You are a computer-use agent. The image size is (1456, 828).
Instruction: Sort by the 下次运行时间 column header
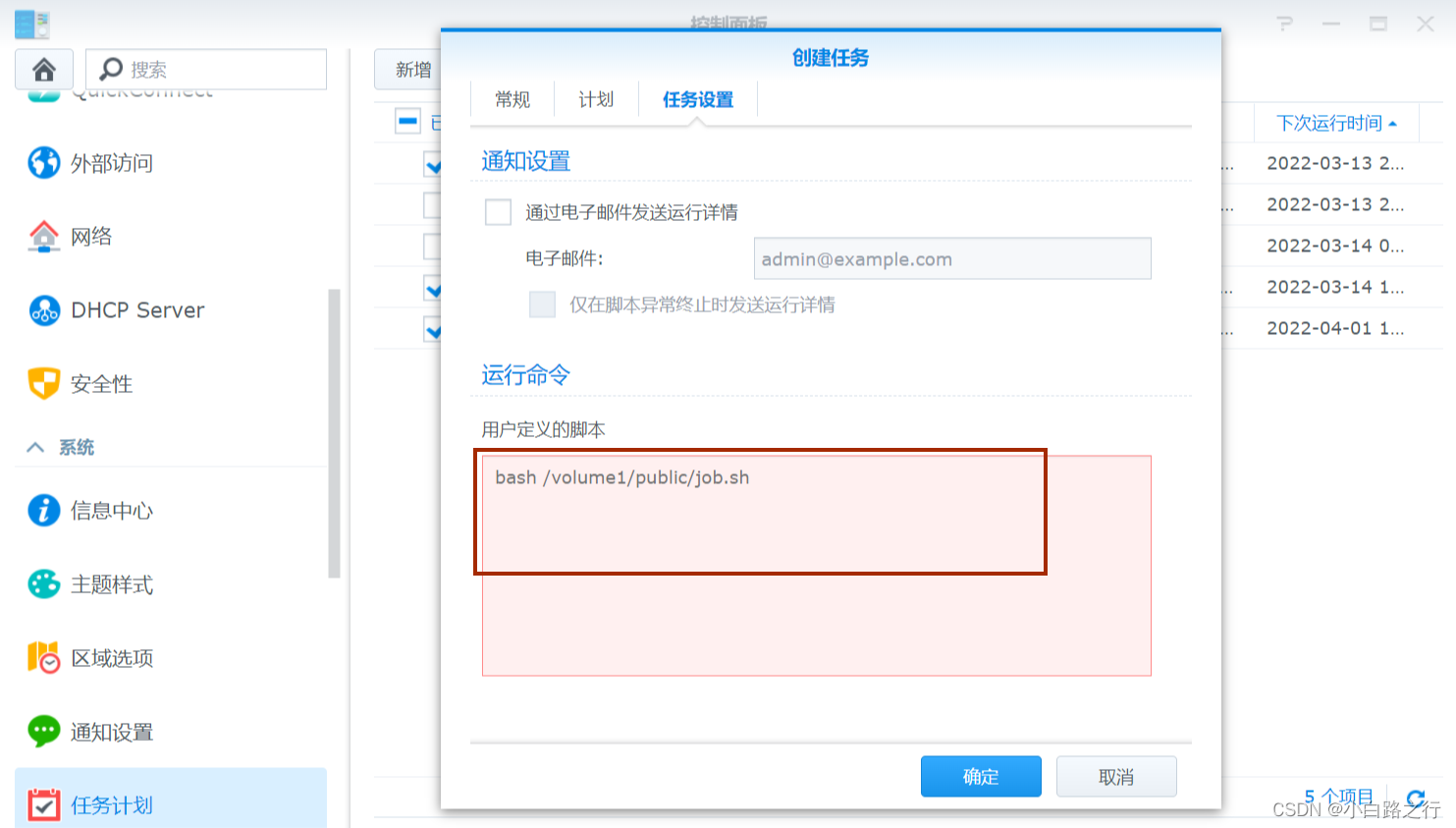coord(1336,123)
